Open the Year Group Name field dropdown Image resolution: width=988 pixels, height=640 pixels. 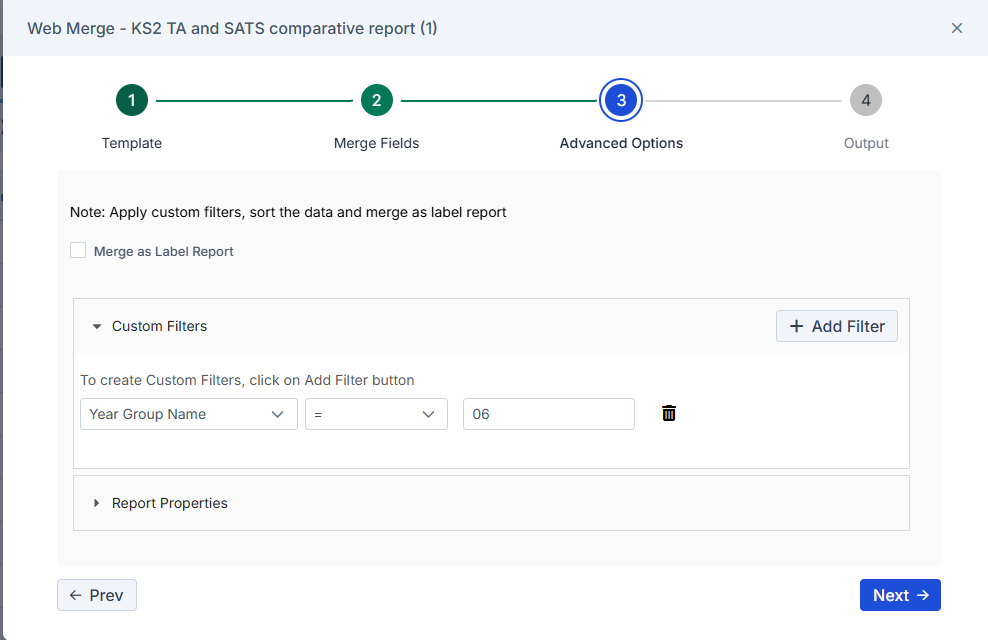click(x=188, y=414)
